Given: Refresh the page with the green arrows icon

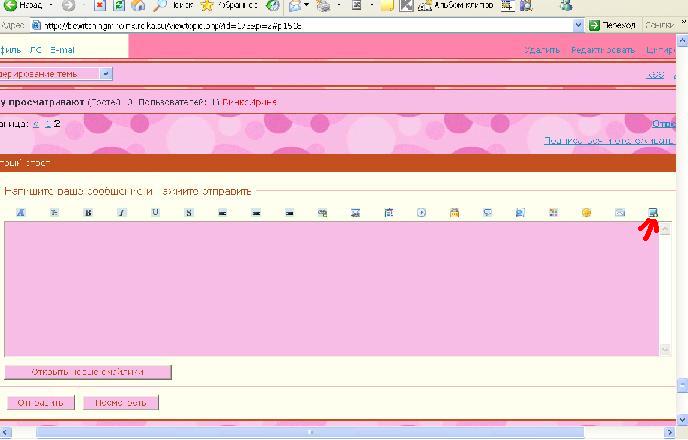Looking at the screenshot, I should coord(118,5).
